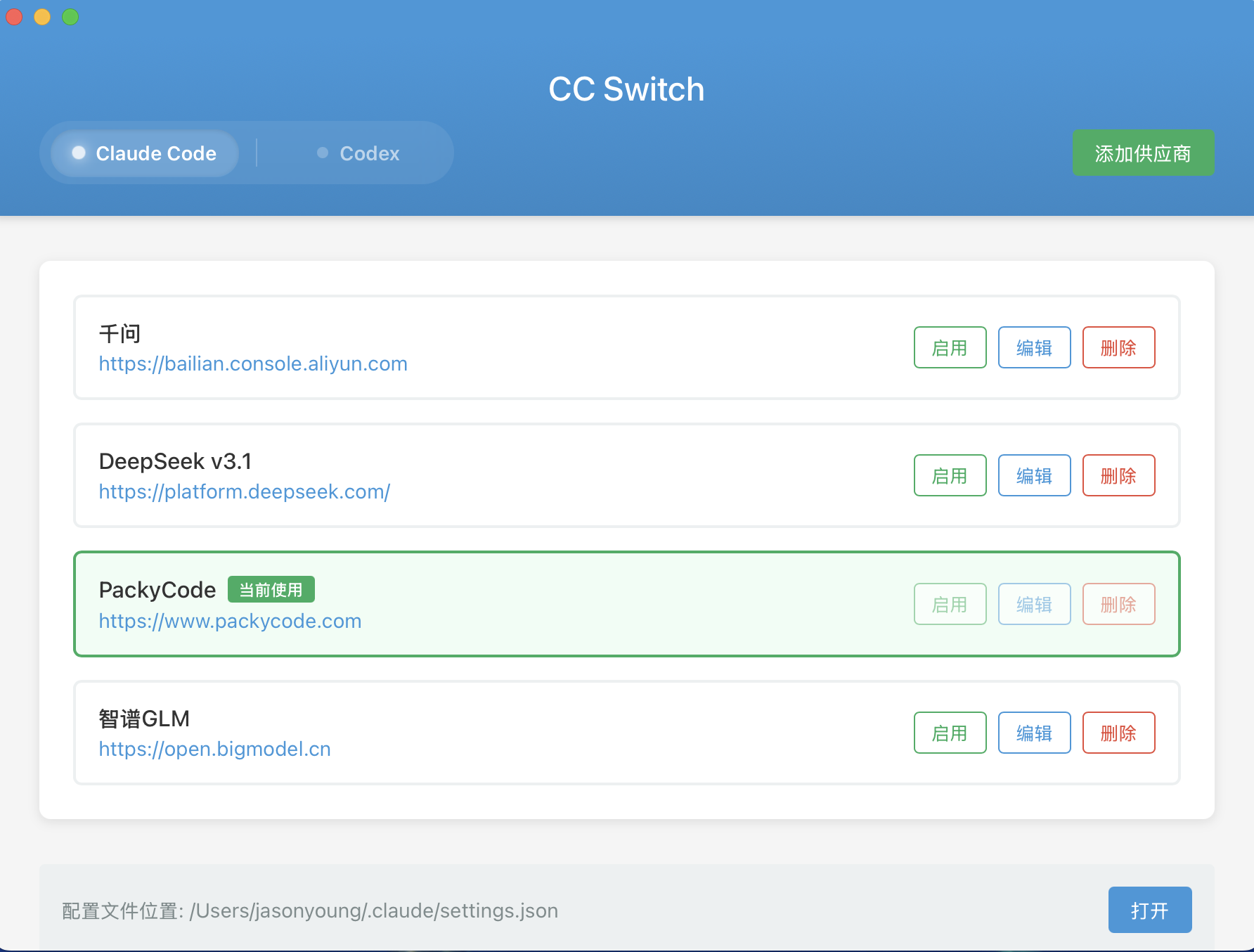Click PackyCode's disabled 启用 button

[x=950, y=604]
